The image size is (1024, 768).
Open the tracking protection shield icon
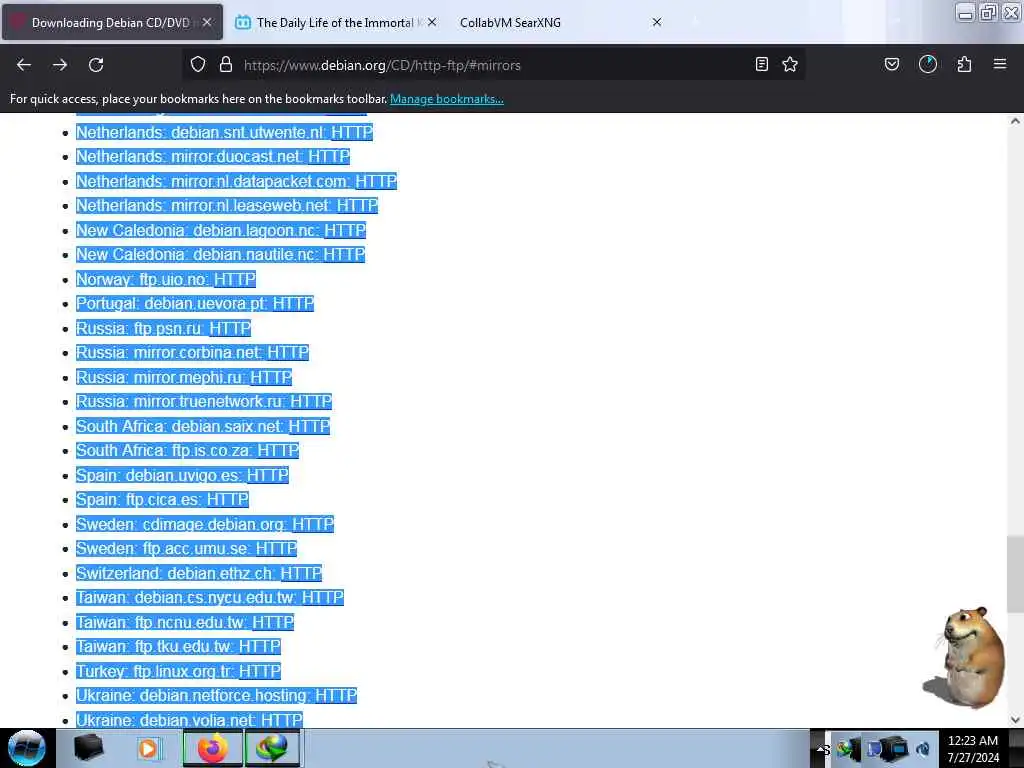click(198, 64)
